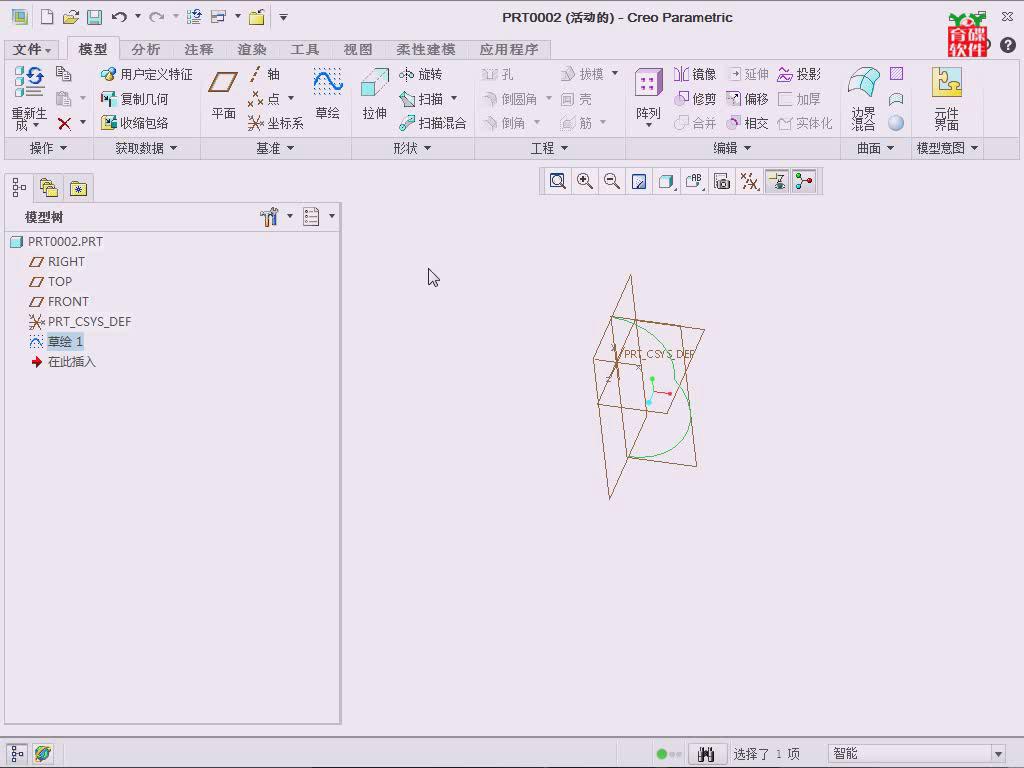Expand the Get Data (获取数据) group
Image resolution: width=1024 pixels, height=768 pixels.
click(146, 148)
